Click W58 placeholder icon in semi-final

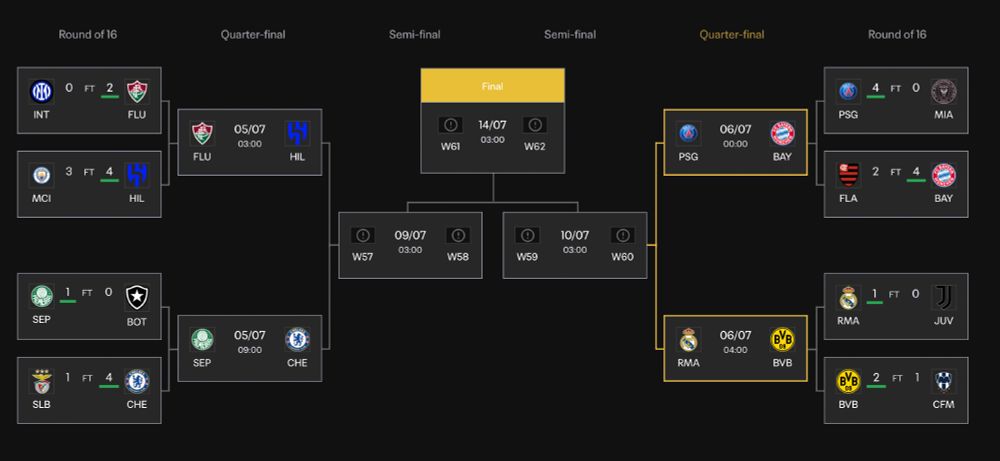tap(457, 235)
